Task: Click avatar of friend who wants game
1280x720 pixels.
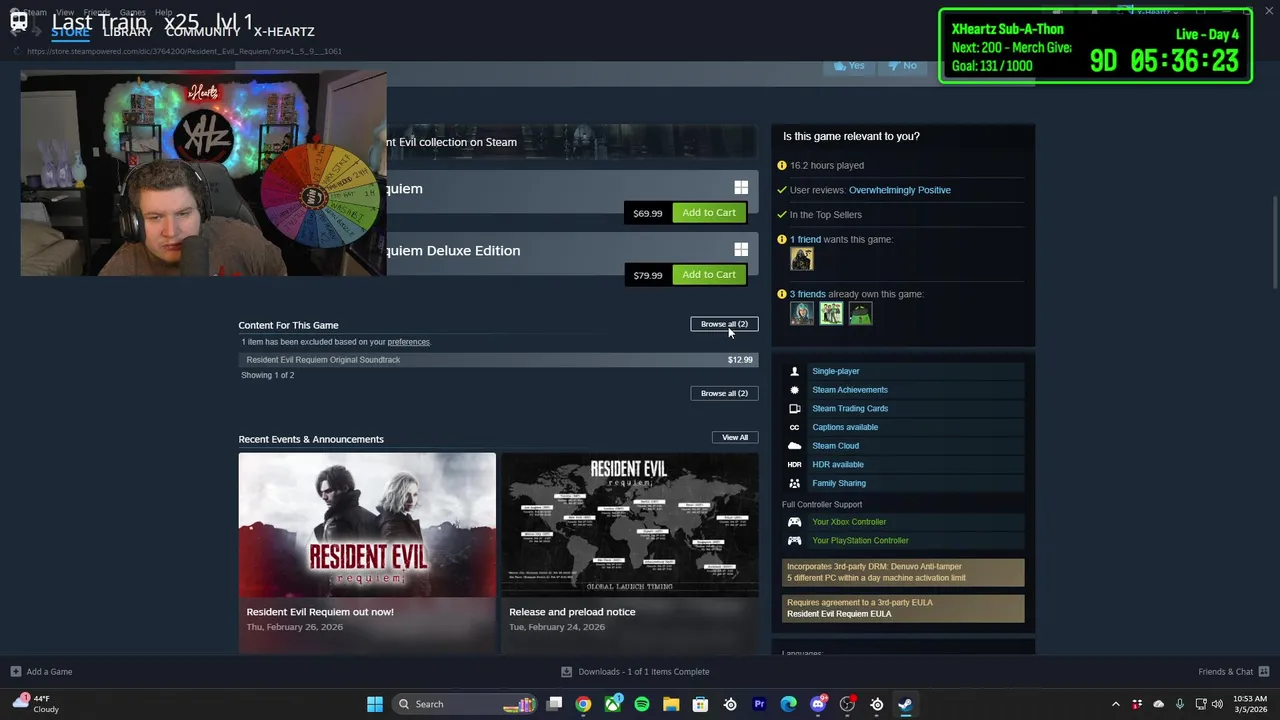Action: coord(802,260)
